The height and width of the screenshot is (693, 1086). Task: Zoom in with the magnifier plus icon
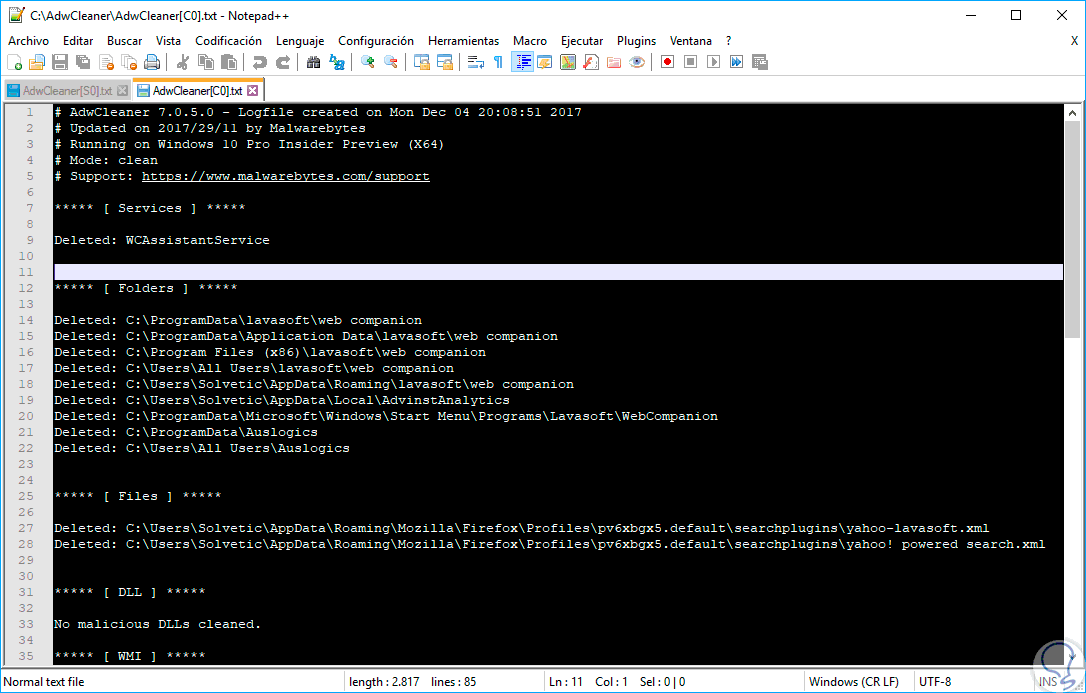click(368, 62)
